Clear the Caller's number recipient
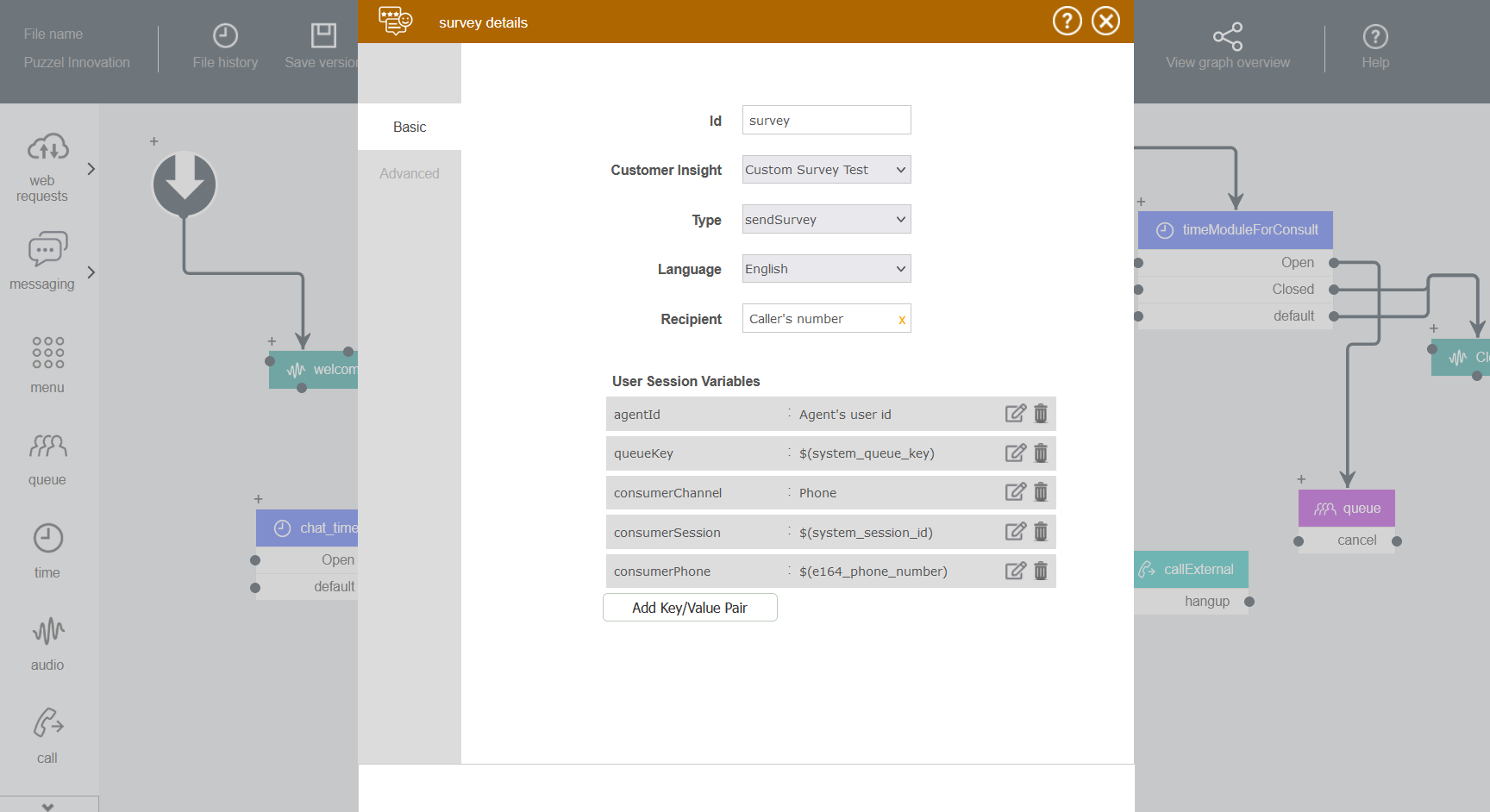The width and height of the screenshot is (1490, 812). pos(902,320)
